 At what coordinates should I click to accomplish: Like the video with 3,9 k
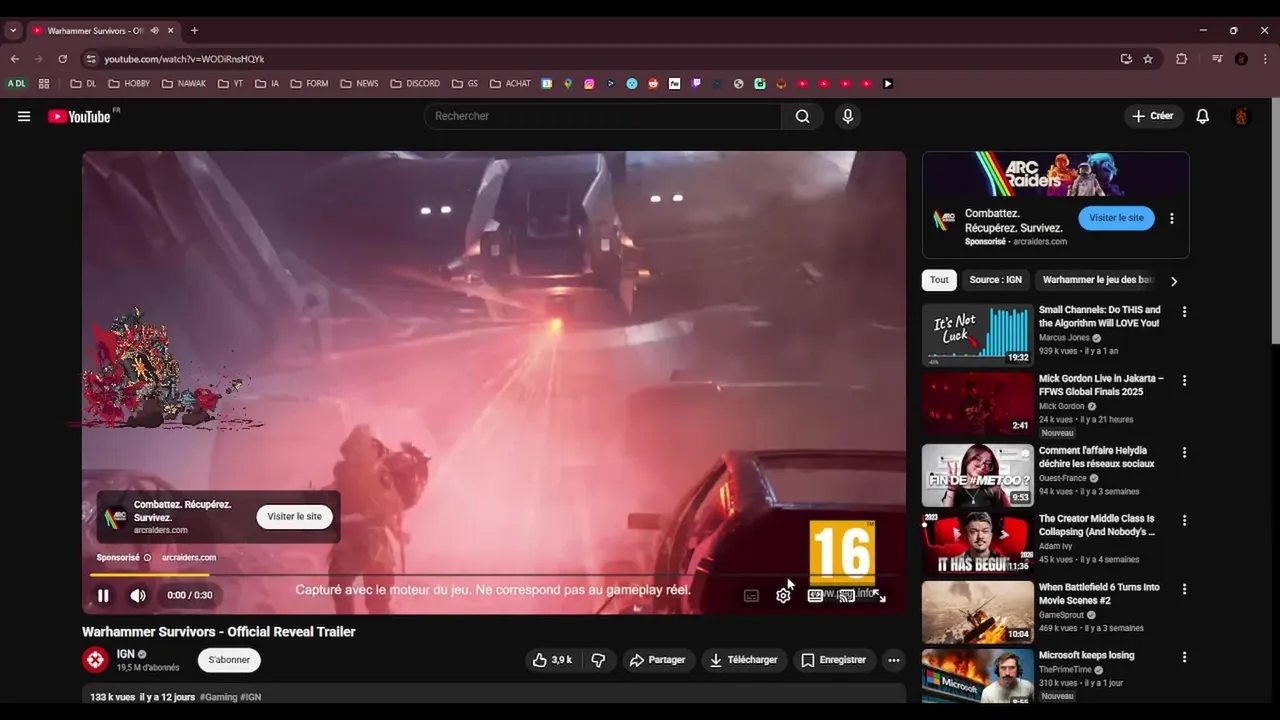pyautogui.click(x=552, y=660)
